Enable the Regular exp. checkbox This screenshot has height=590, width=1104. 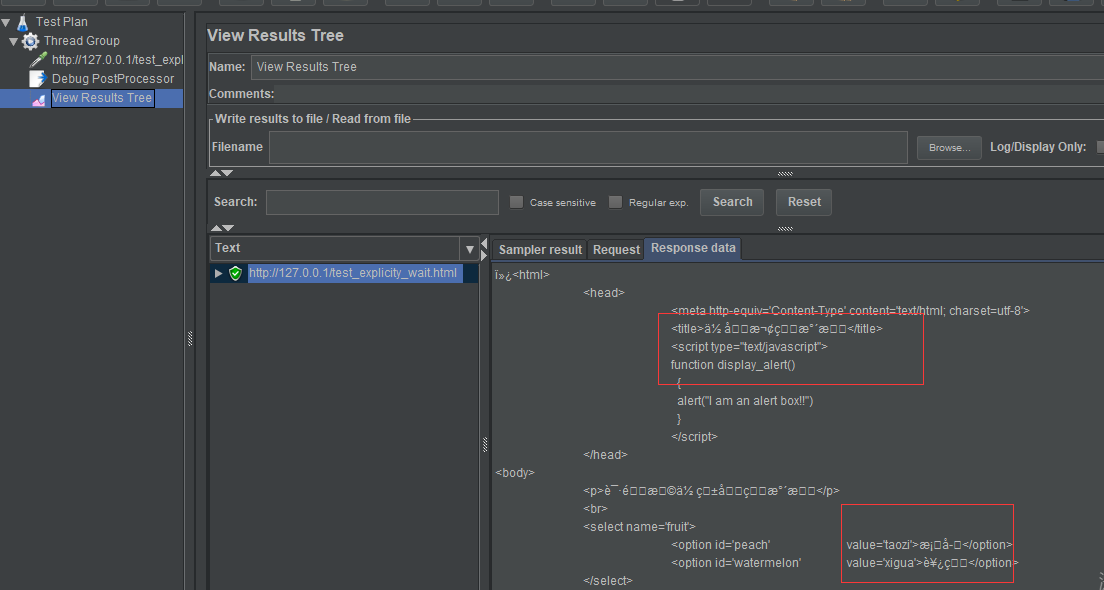[615, 202]
